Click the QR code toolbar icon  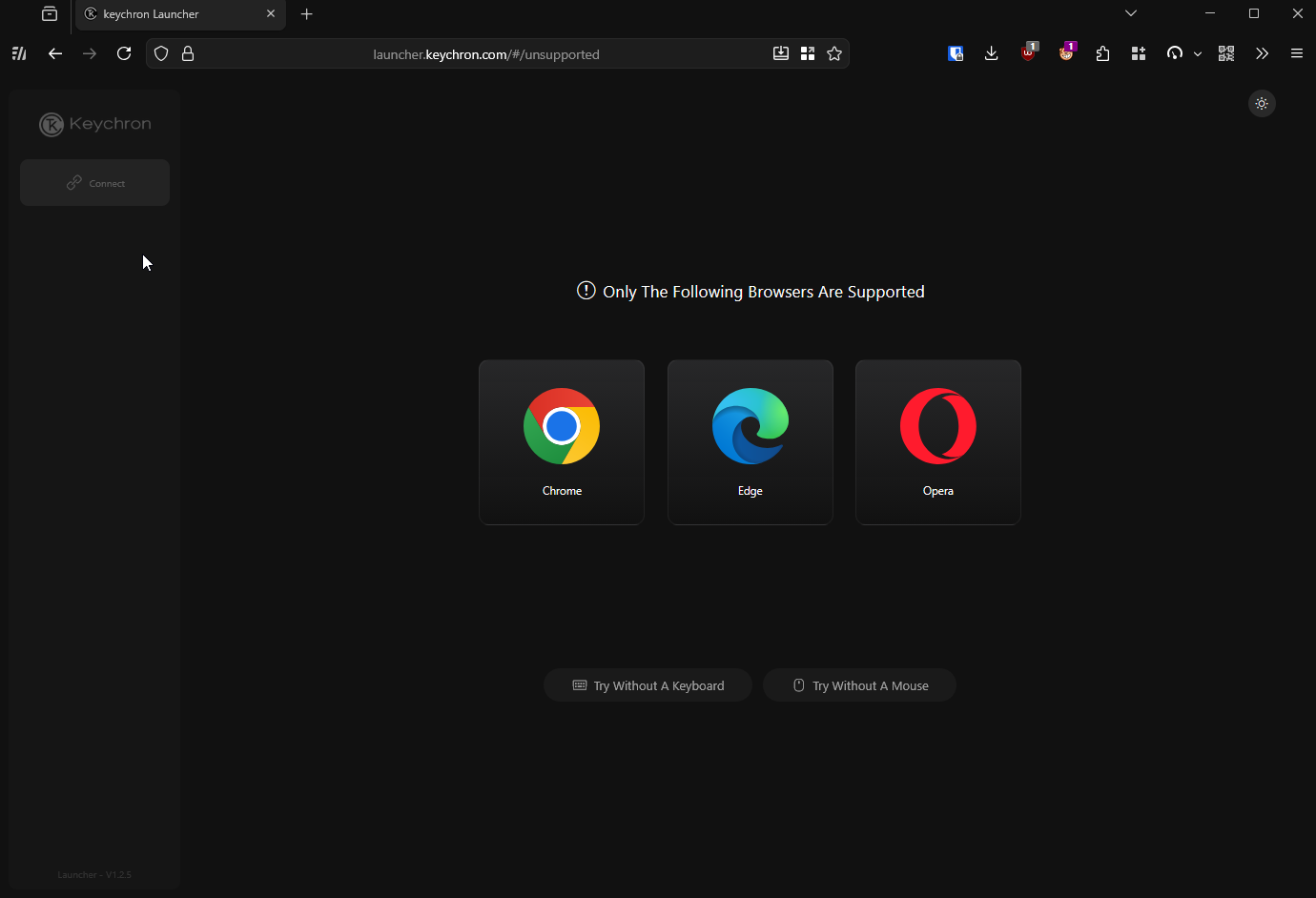1226,53
